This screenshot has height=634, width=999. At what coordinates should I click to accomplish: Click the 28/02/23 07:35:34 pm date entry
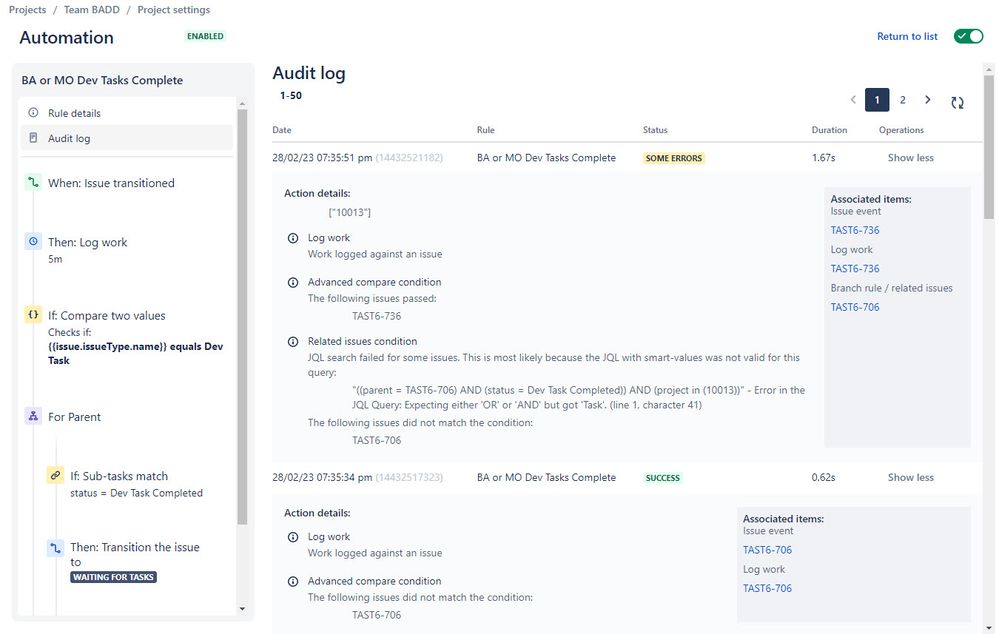click(x=322, y=477)
